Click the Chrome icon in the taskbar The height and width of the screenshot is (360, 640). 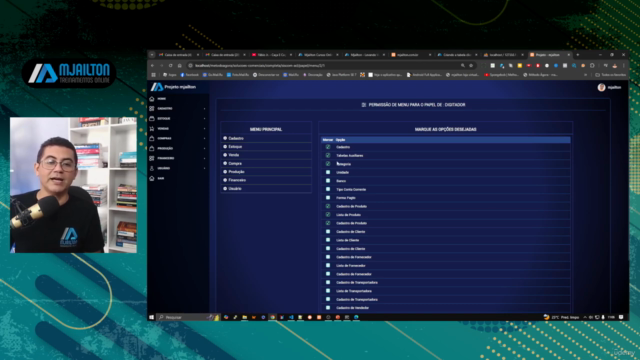point(272,317)
